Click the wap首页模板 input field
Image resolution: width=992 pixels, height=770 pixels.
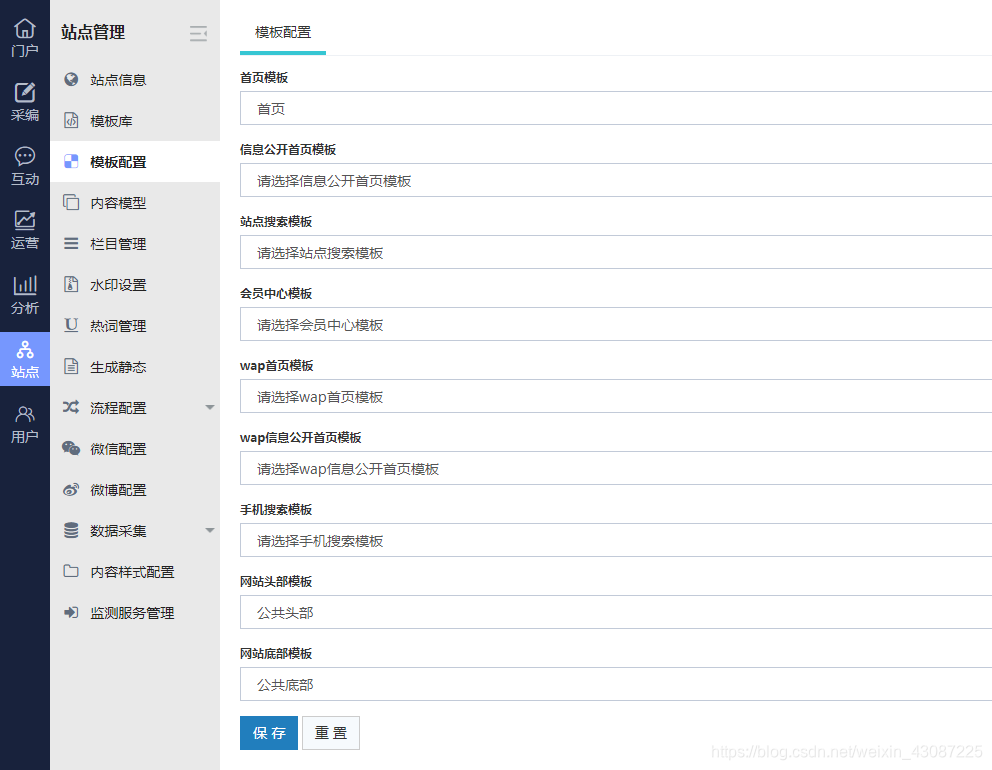(600, 396)
